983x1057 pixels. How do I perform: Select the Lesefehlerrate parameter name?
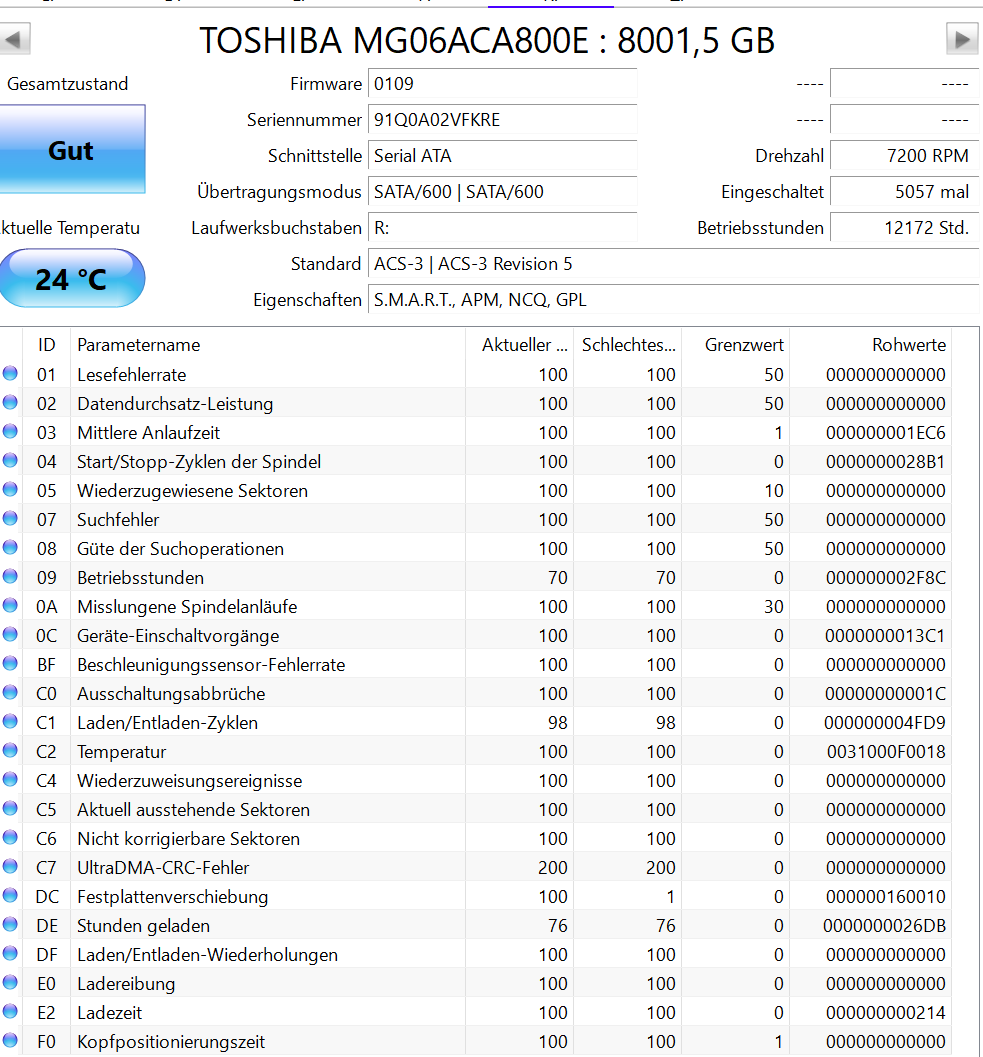[131, 374]
